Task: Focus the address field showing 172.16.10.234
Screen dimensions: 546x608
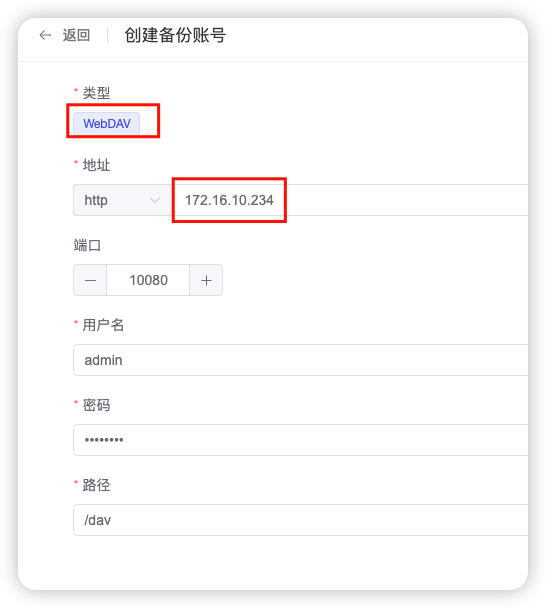Action: (x=350, y=200)
